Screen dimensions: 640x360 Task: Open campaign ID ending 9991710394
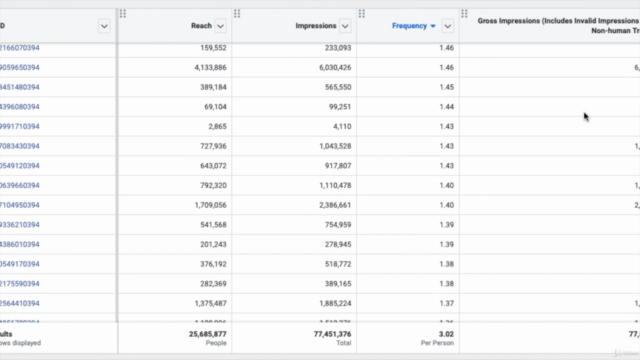(20, 127)
